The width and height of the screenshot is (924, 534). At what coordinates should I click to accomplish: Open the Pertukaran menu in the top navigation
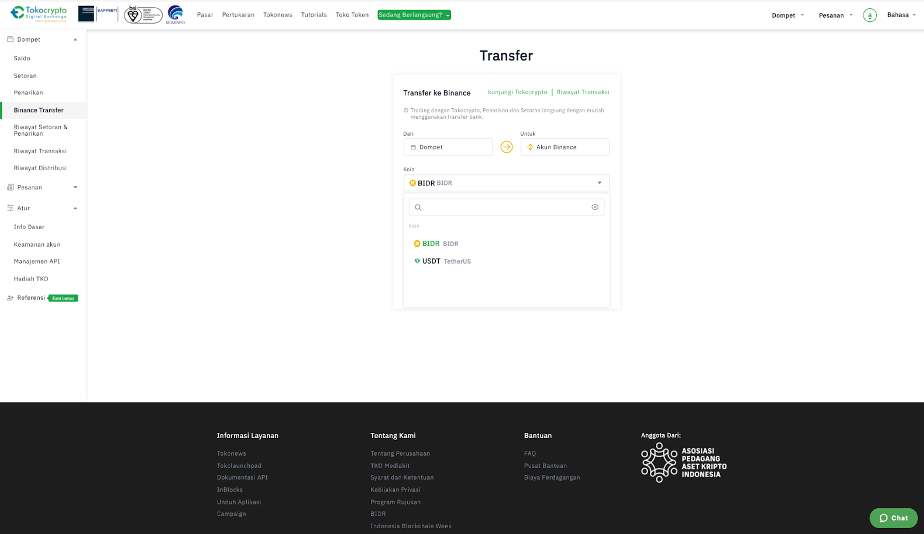click(x=238, y=15)
